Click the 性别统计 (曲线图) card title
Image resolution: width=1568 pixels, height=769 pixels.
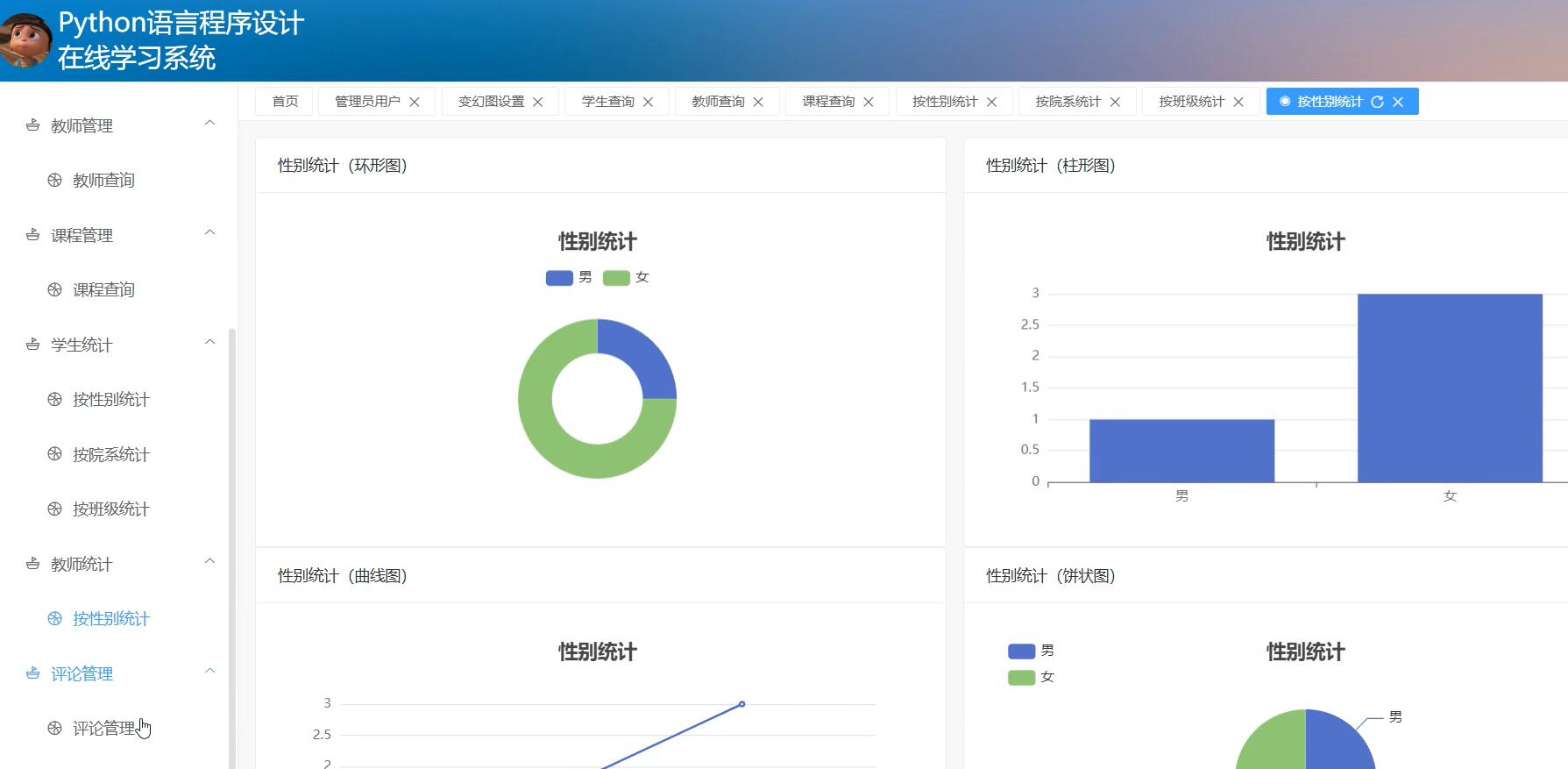pos(343,576)
